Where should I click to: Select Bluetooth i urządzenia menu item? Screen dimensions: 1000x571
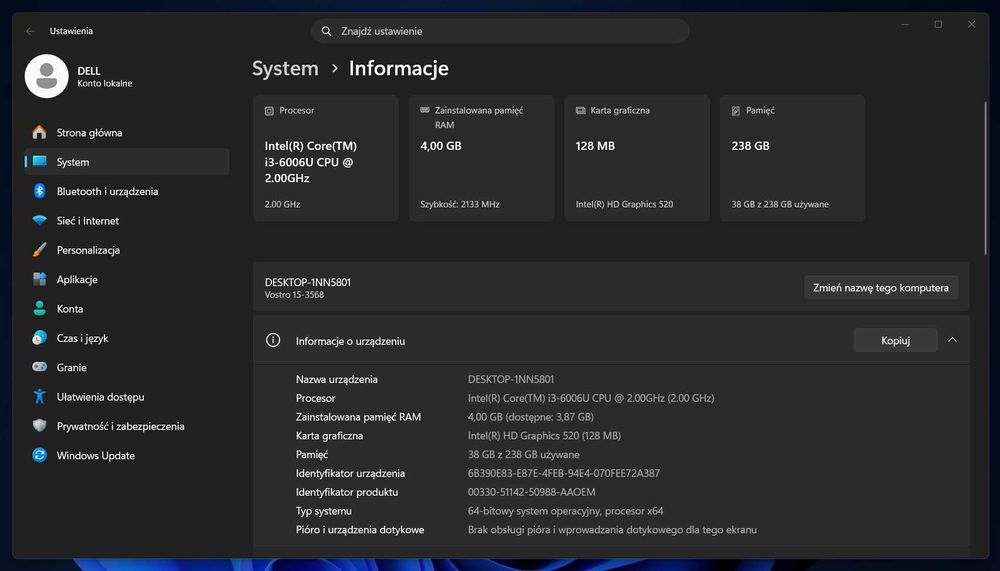click(x=127, y=191)
